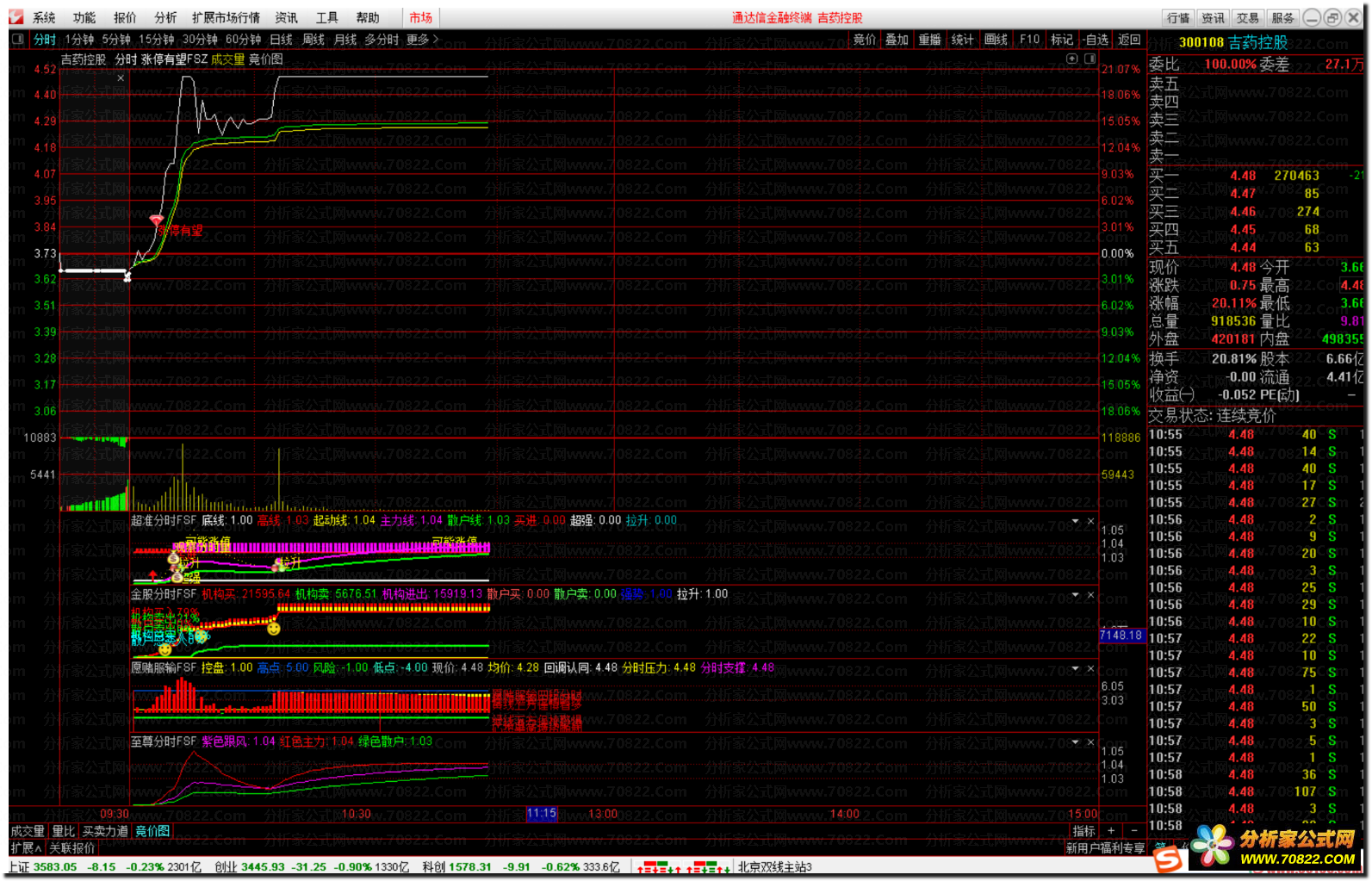Click the 11:15 time axis marker
This screenshot has height=881, width=1372.
point(542,813)
